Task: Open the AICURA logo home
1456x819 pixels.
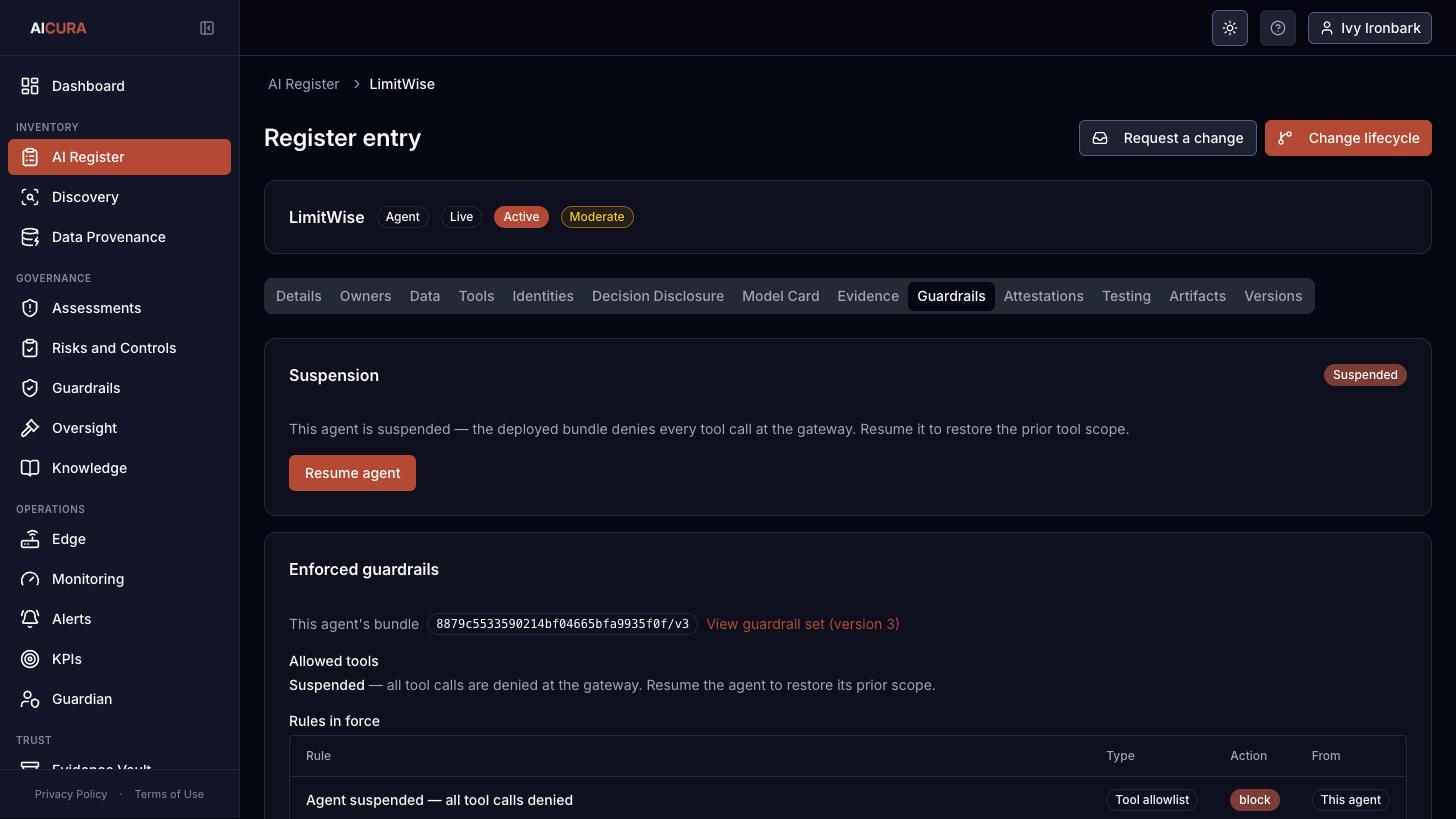Action: (x=58, y=28)
